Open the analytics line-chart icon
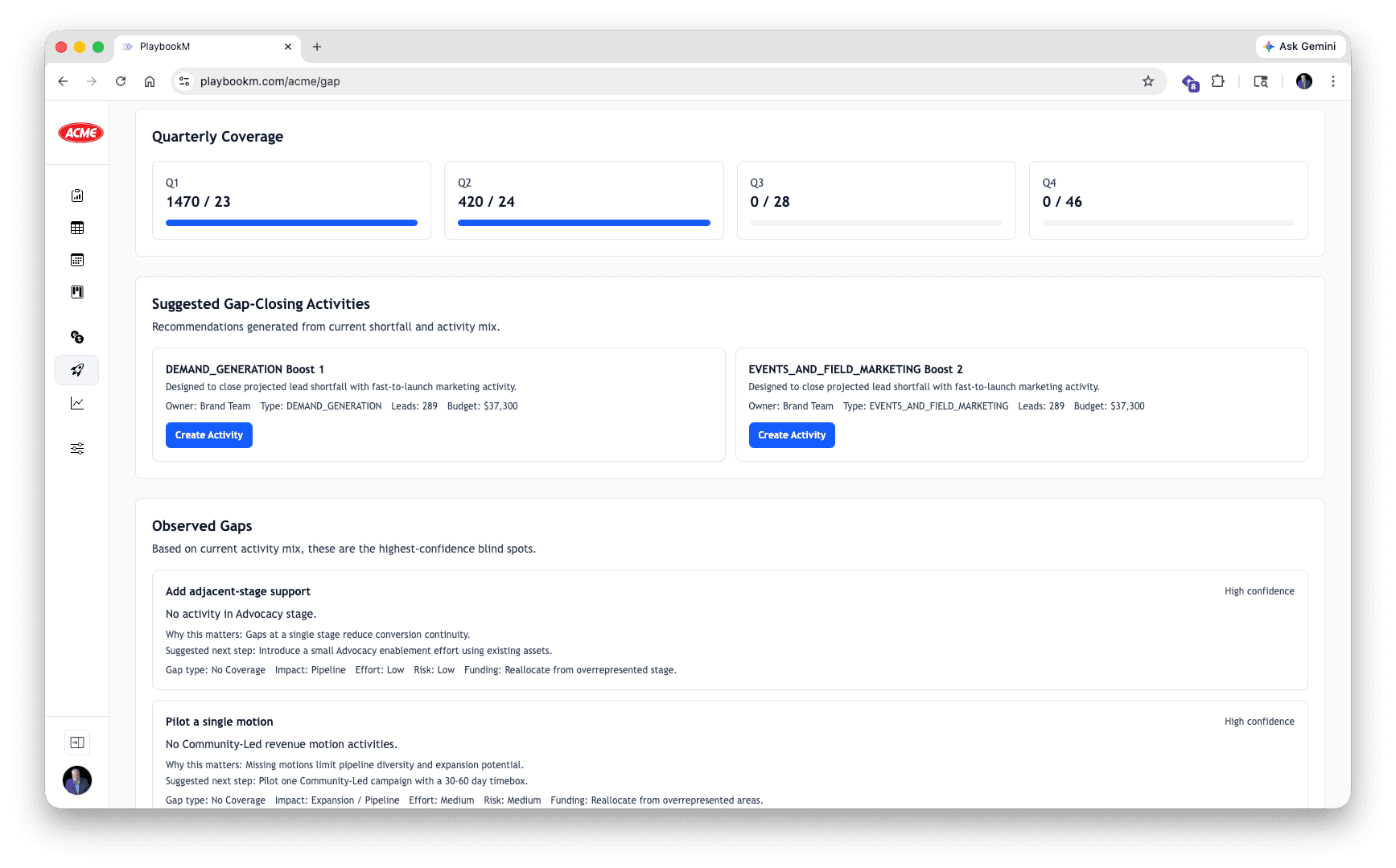This screenshot has height=868, width=1396. (x=76, y=403)
